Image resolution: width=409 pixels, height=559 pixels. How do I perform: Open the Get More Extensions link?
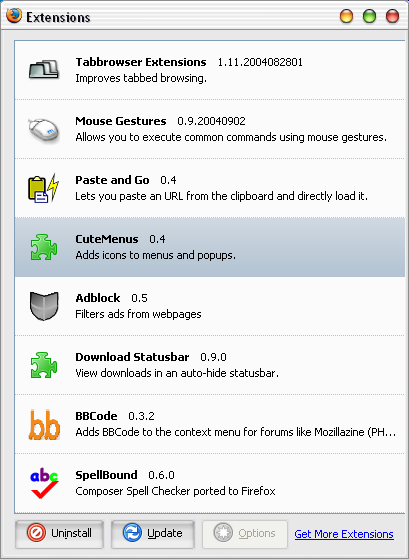[x=344, y=534]
